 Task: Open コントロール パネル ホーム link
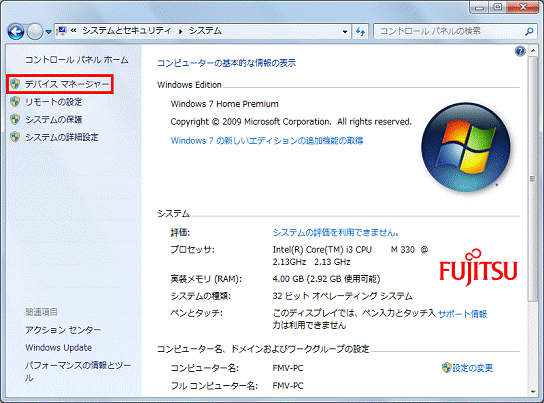click(x=76, y=60)
